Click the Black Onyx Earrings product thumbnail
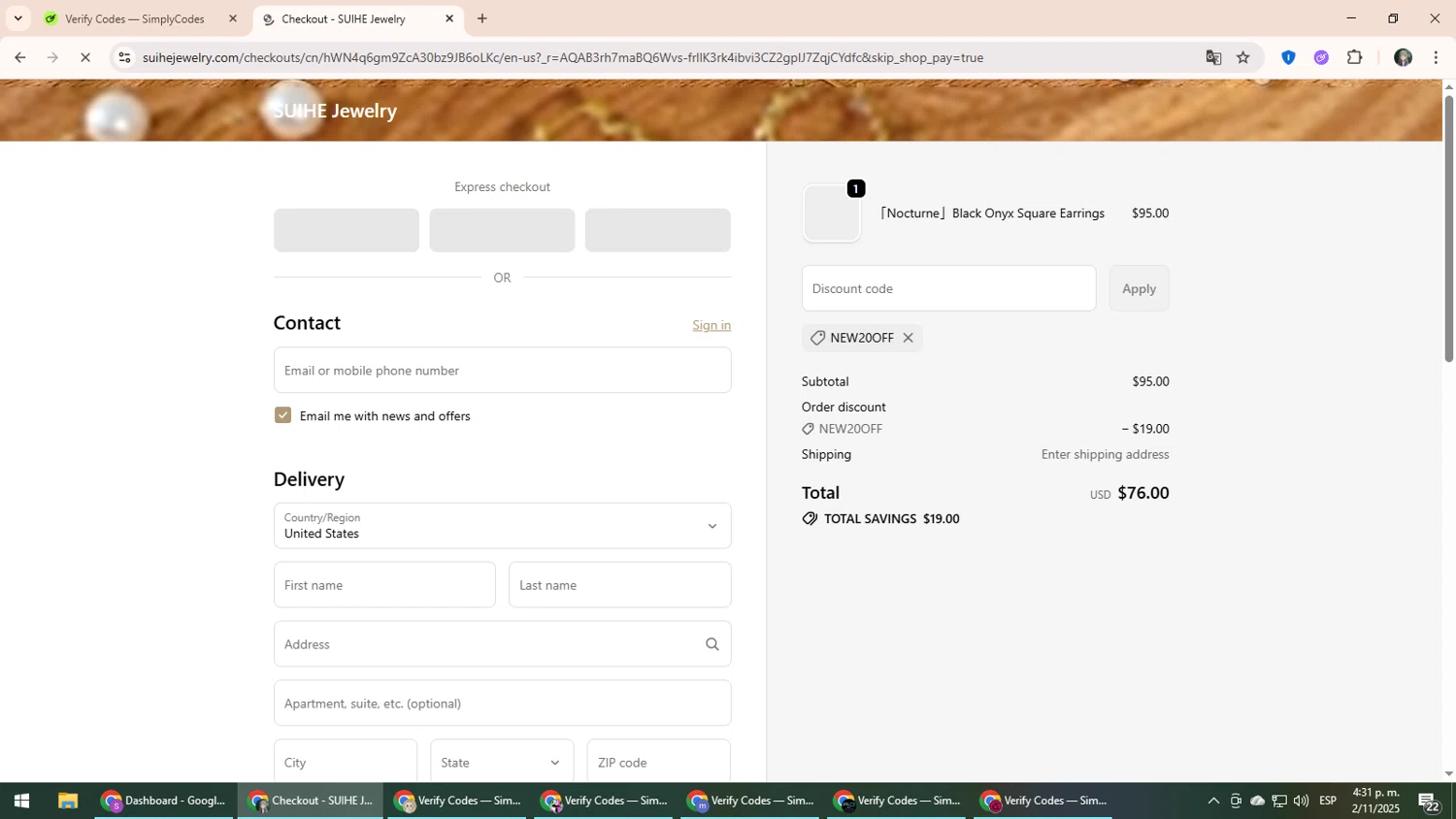 (x=832, y=213)
